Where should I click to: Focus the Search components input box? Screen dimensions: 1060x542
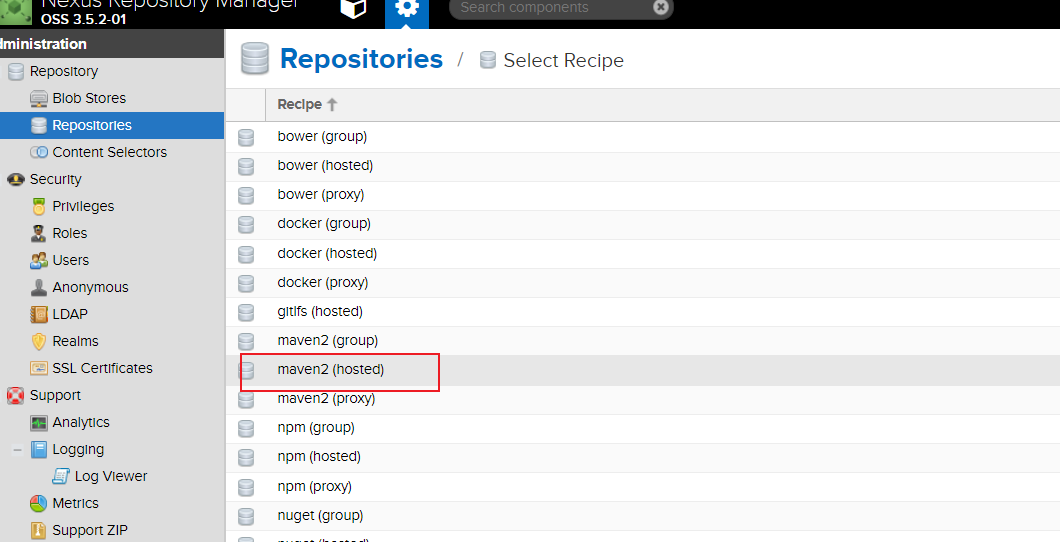point(550,8)
